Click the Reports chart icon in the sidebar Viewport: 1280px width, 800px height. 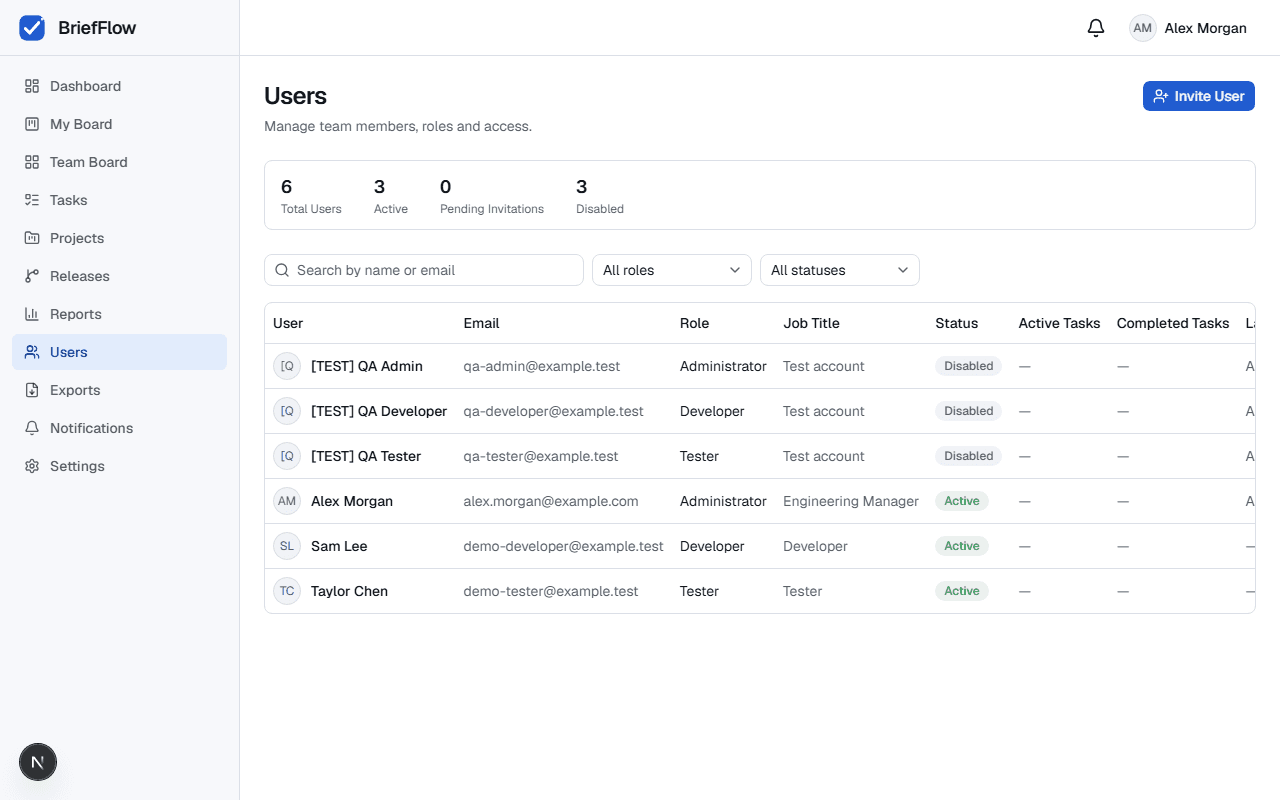pyautogui.click(x=32, y=314)
